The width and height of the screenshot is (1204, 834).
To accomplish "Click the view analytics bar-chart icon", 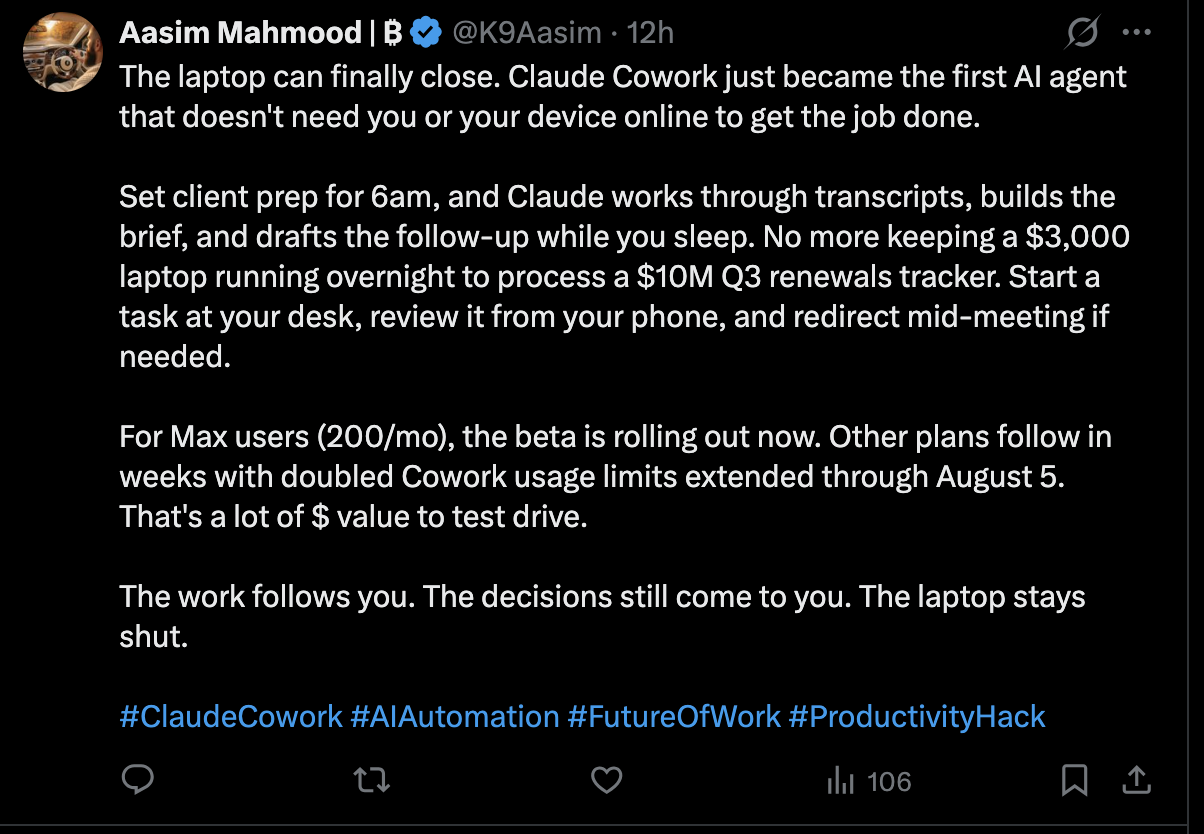I will 841,781.
